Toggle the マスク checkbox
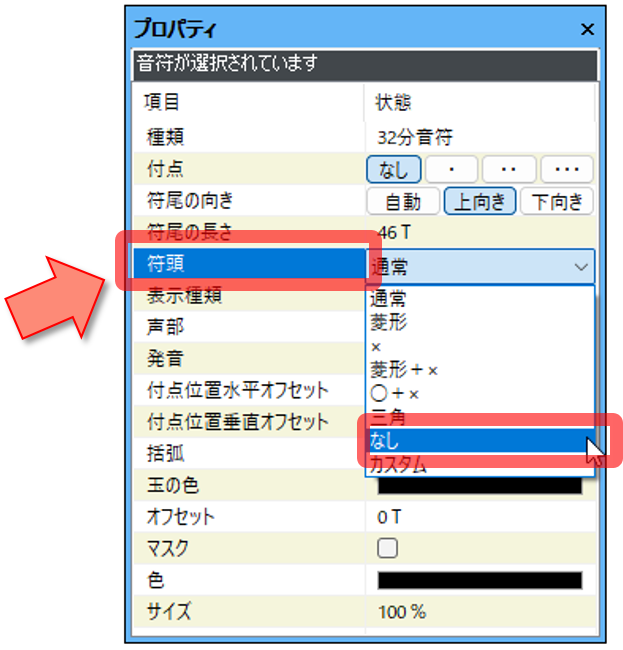The height and width of the screenshot is (650, 623). tap(387, 548)
